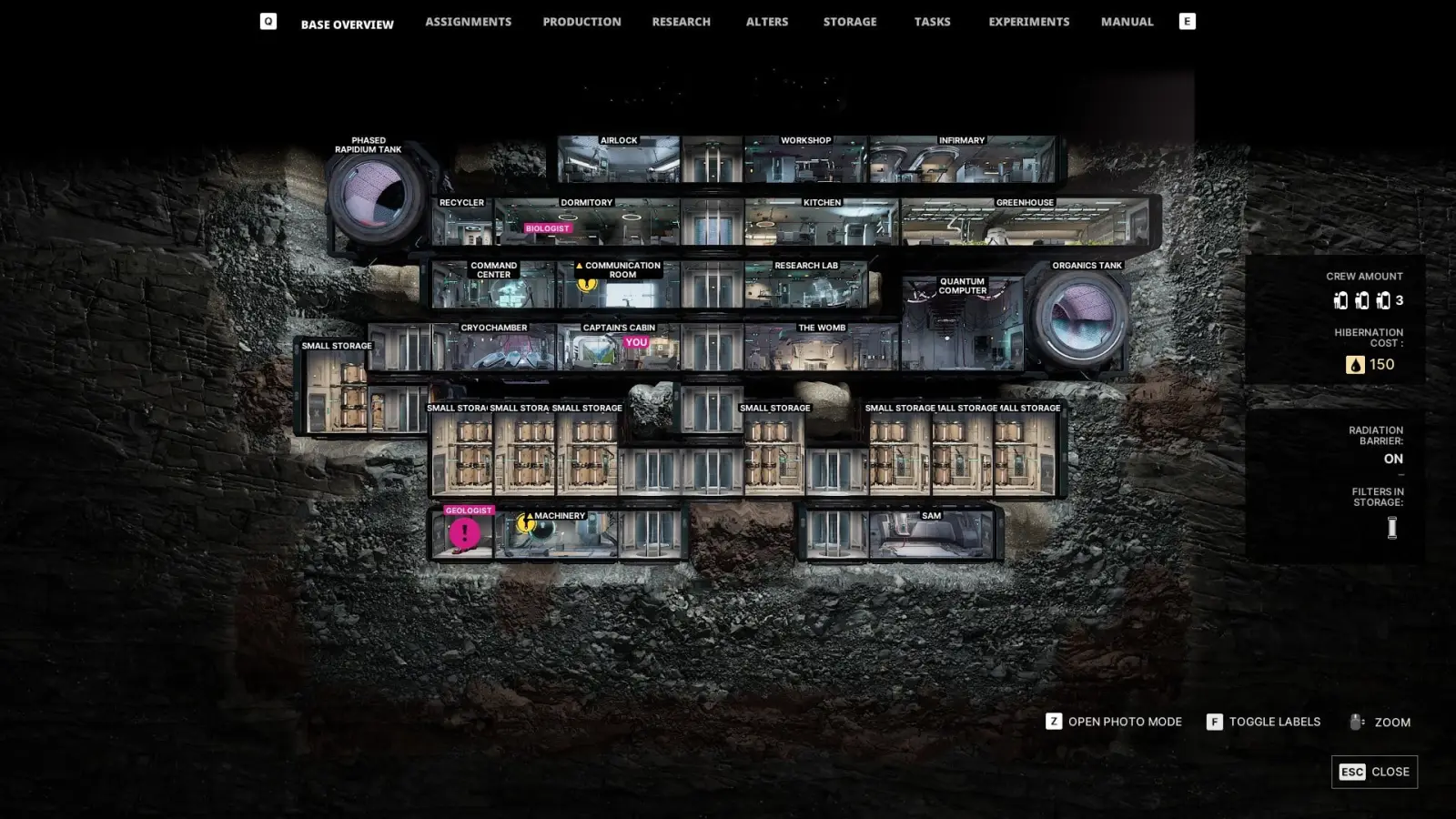Image resolution: width=1456 pixels, height=819 pixels.
Task: Click the Communication Room yellow alert icon
Action: click(587, 283)
